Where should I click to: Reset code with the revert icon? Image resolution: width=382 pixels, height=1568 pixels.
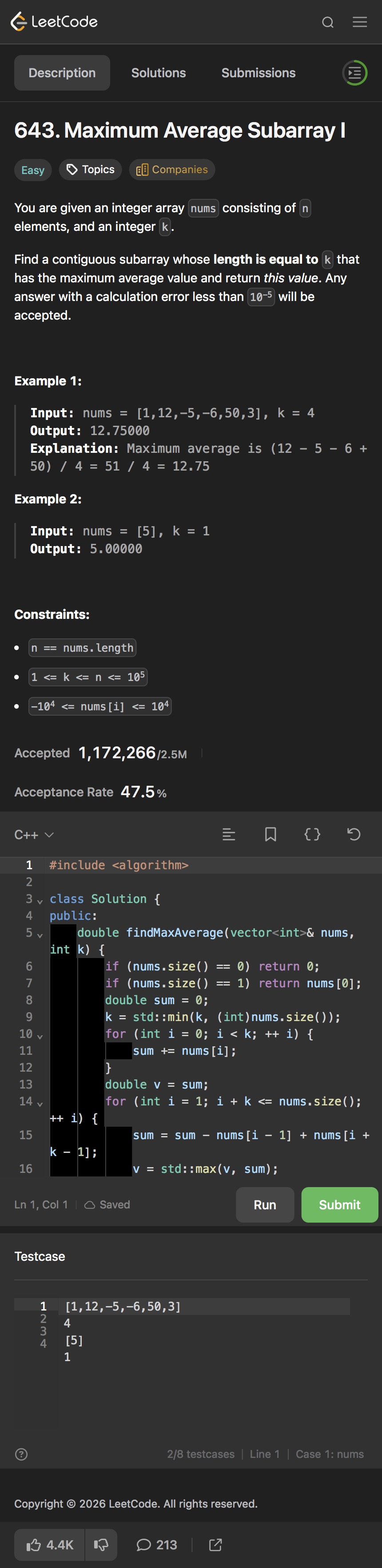[x=354, y=835]
